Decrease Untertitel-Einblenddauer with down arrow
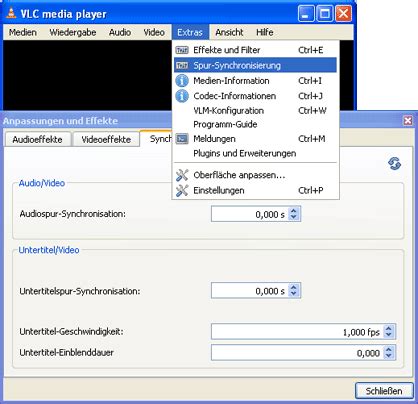 pos(389,356)
